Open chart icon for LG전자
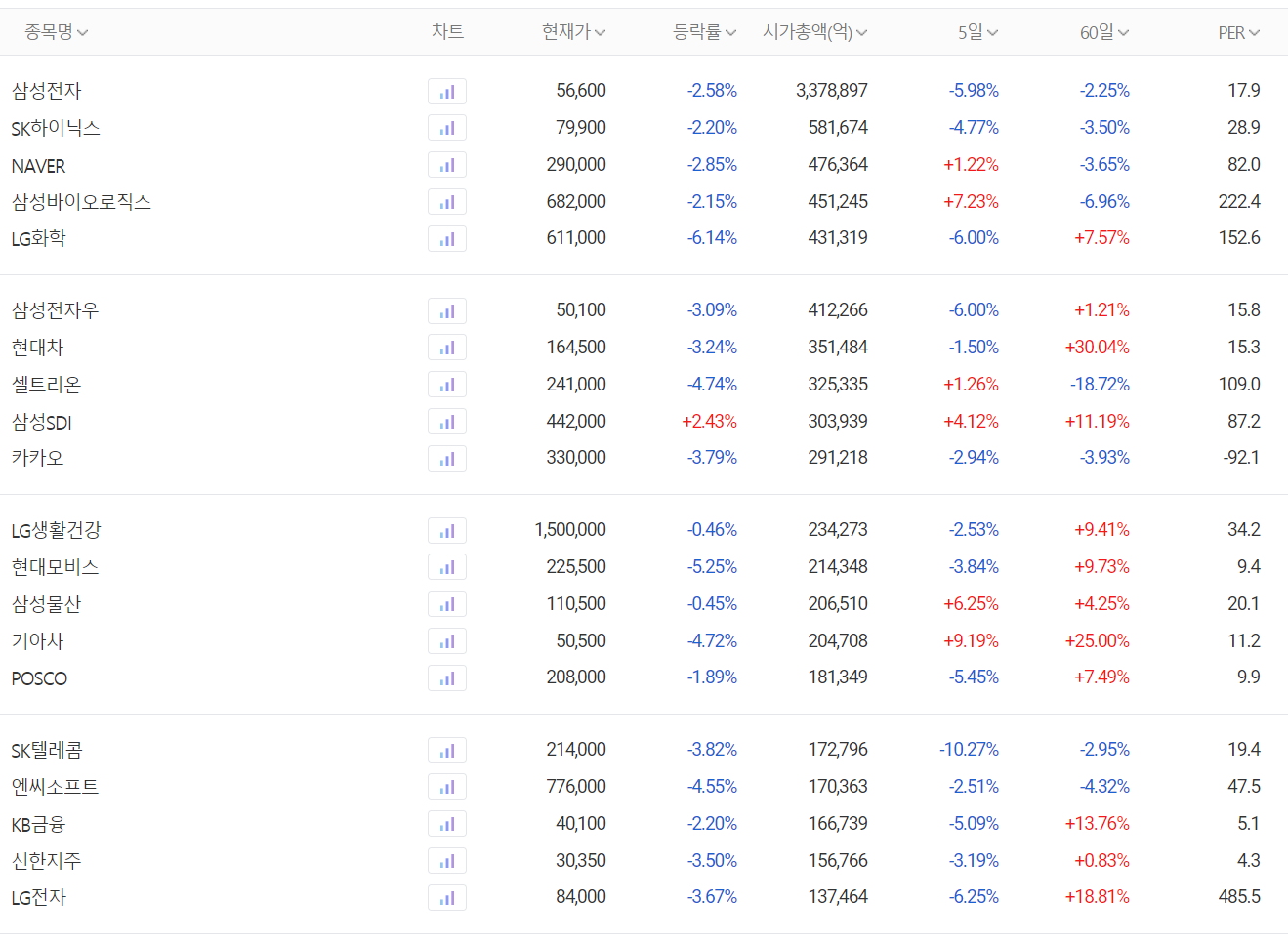 click(x=447, y=898)
